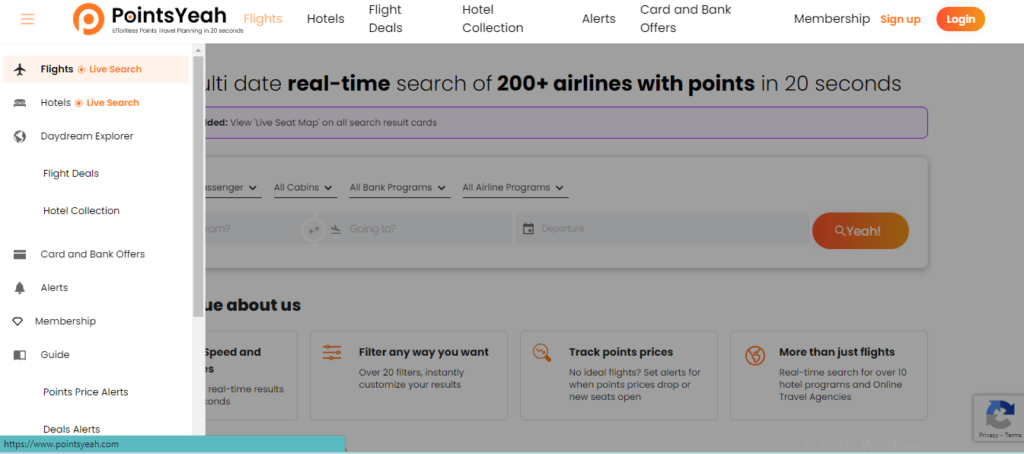Click the bed icon beside Hotels in the sidebar
This screenshot has height=454, width=1024.
click(x=20, y=103)
